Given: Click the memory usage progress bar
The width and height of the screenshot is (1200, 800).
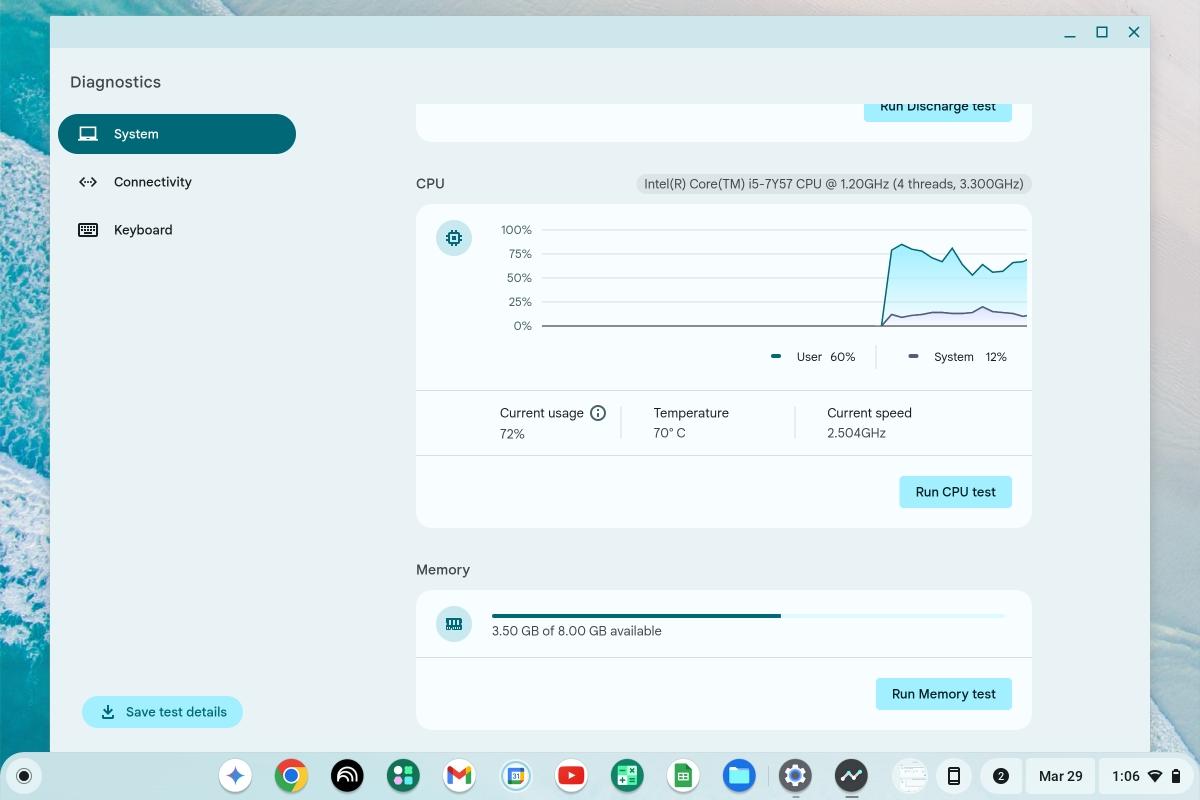Looking at the screenshot, I should (748, 616).
